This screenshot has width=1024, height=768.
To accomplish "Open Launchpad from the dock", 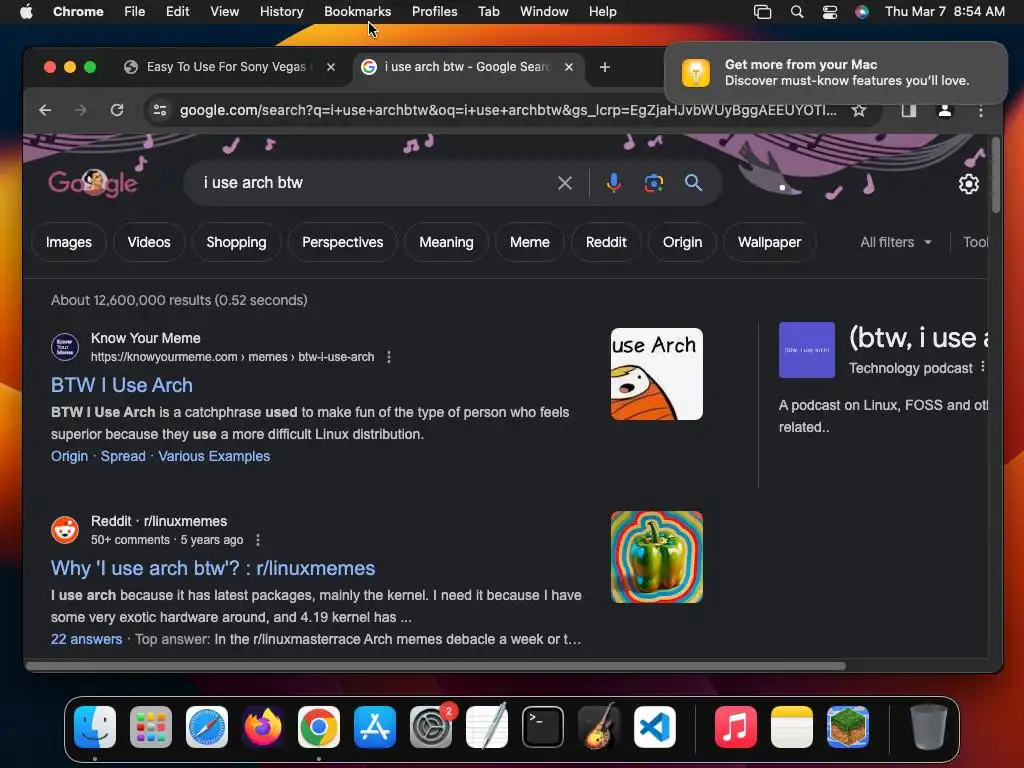I will pos(151,727).
